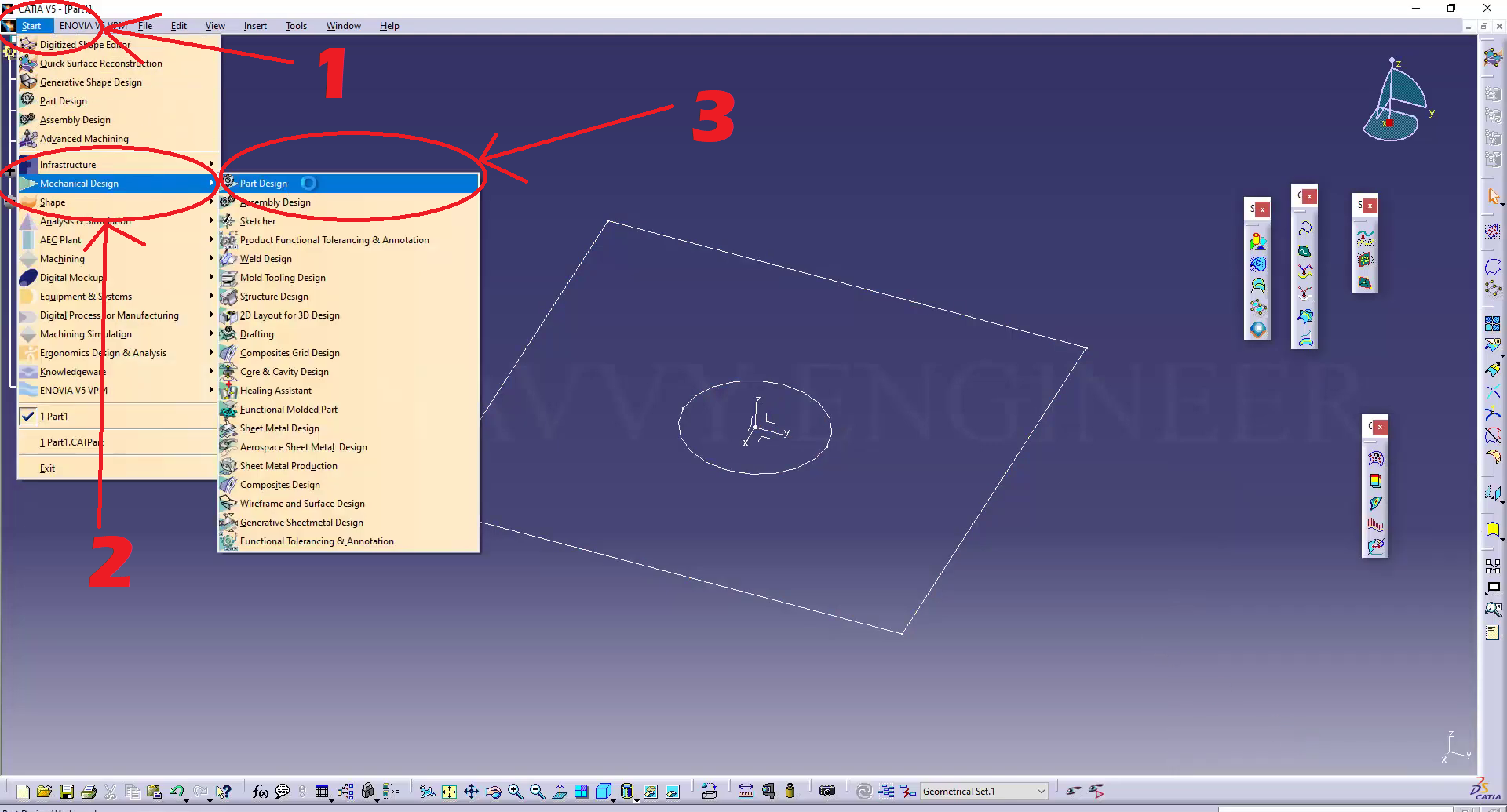Click the Undo arrow icon

click(x=176, y=792)
